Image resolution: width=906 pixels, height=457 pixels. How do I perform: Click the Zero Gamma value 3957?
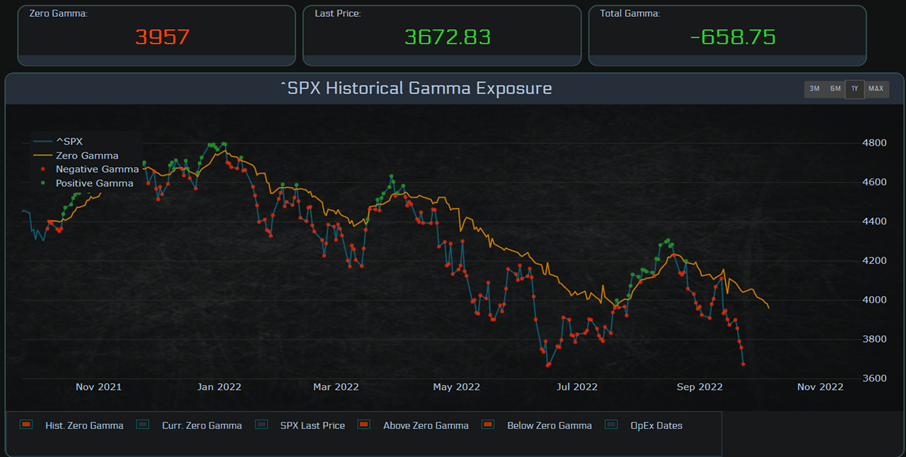tap(162, 37)
